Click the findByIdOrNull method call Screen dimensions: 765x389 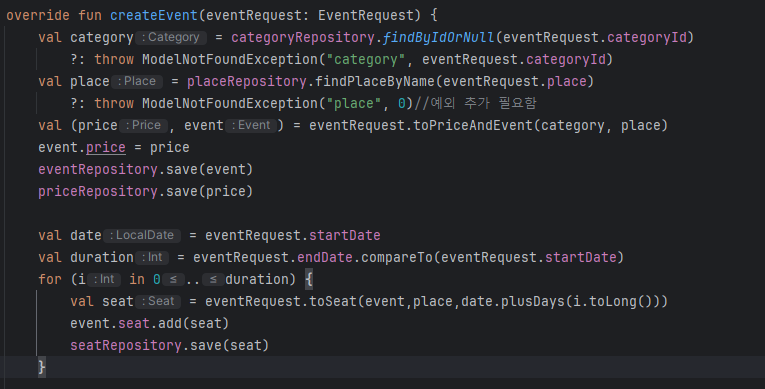click(x=438, y=38)
